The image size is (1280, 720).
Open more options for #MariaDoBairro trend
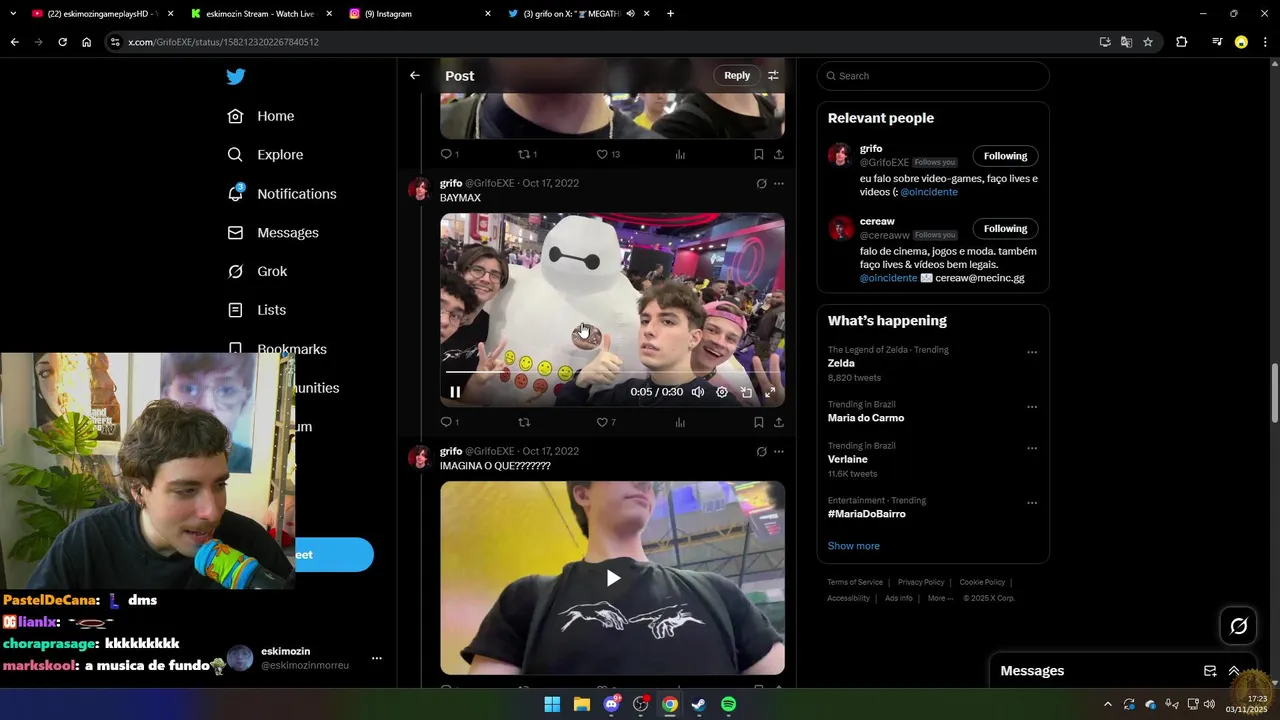pos(1032,503)
